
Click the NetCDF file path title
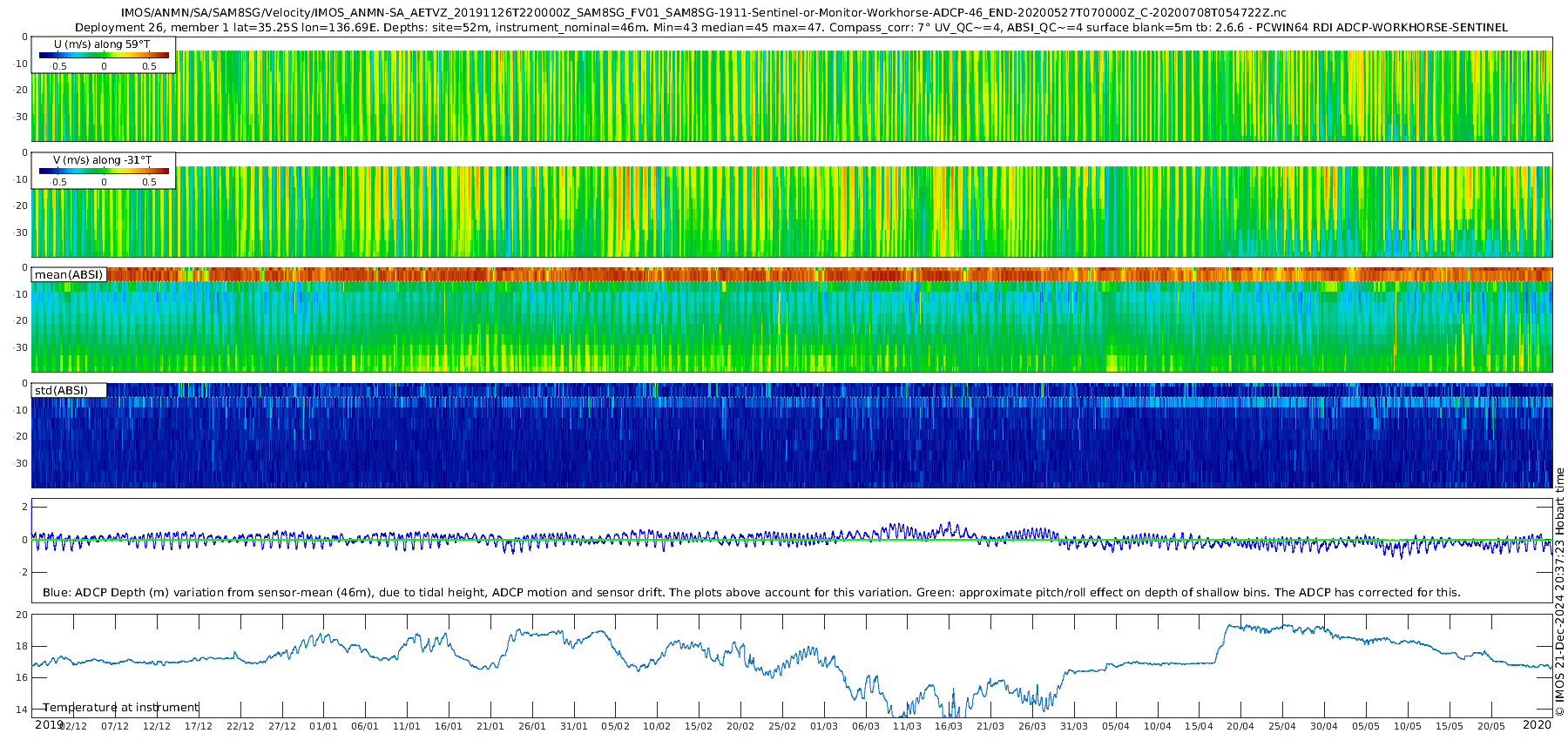[x=703, y=13]
